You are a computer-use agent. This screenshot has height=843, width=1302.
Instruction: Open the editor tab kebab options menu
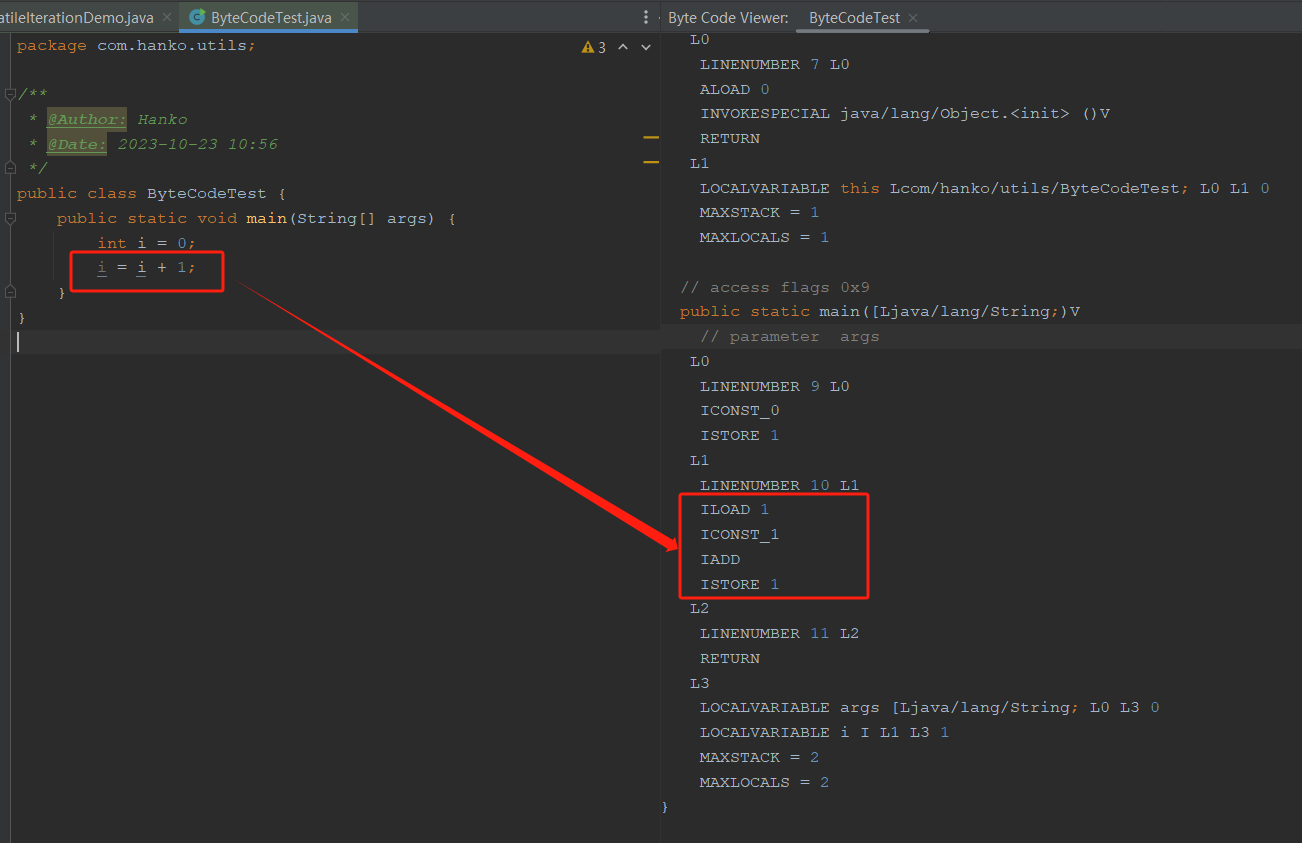(x=645, y=17)
